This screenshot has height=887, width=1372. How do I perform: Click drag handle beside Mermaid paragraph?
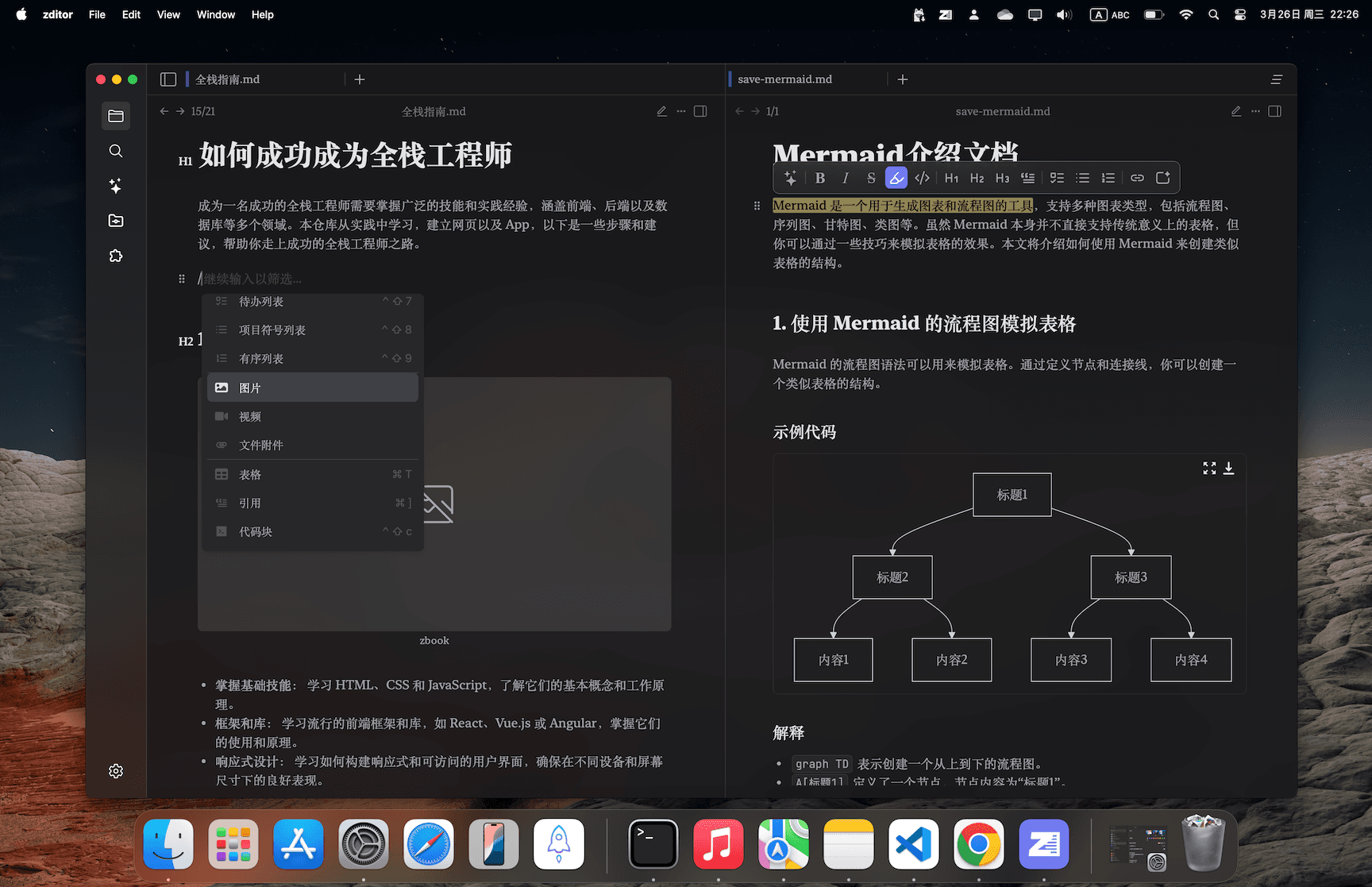tap(757, 206)
